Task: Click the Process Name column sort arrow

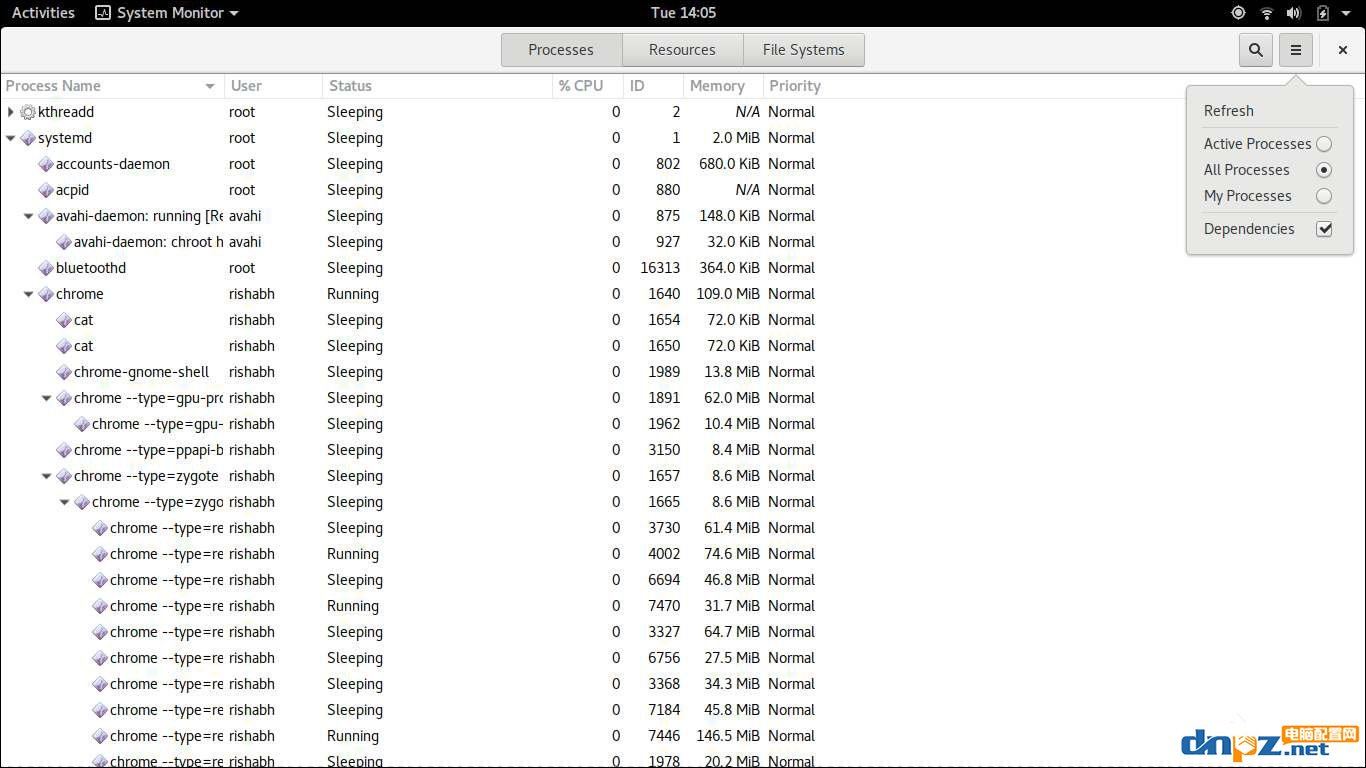Action: (x=210, y=86)
